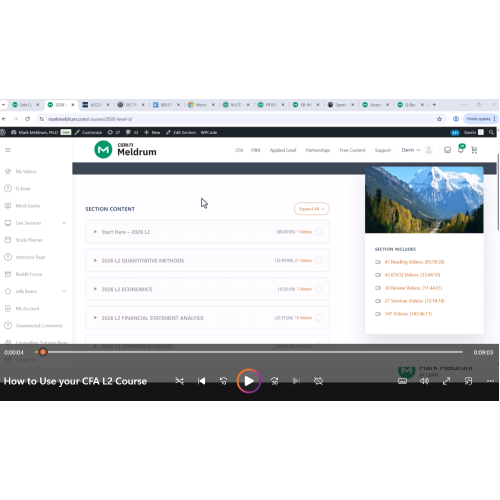Open the more options ellipsis in the player
The height and width of the screenshot is (500, 500).
[490, 381]
